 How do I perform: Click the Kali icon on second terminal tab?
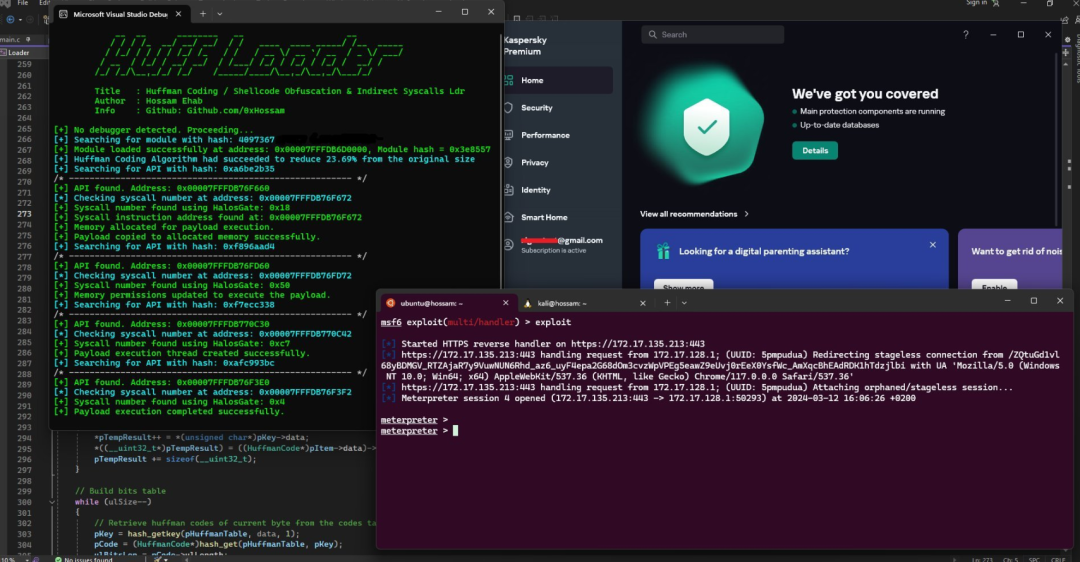[x=528, y=303]
